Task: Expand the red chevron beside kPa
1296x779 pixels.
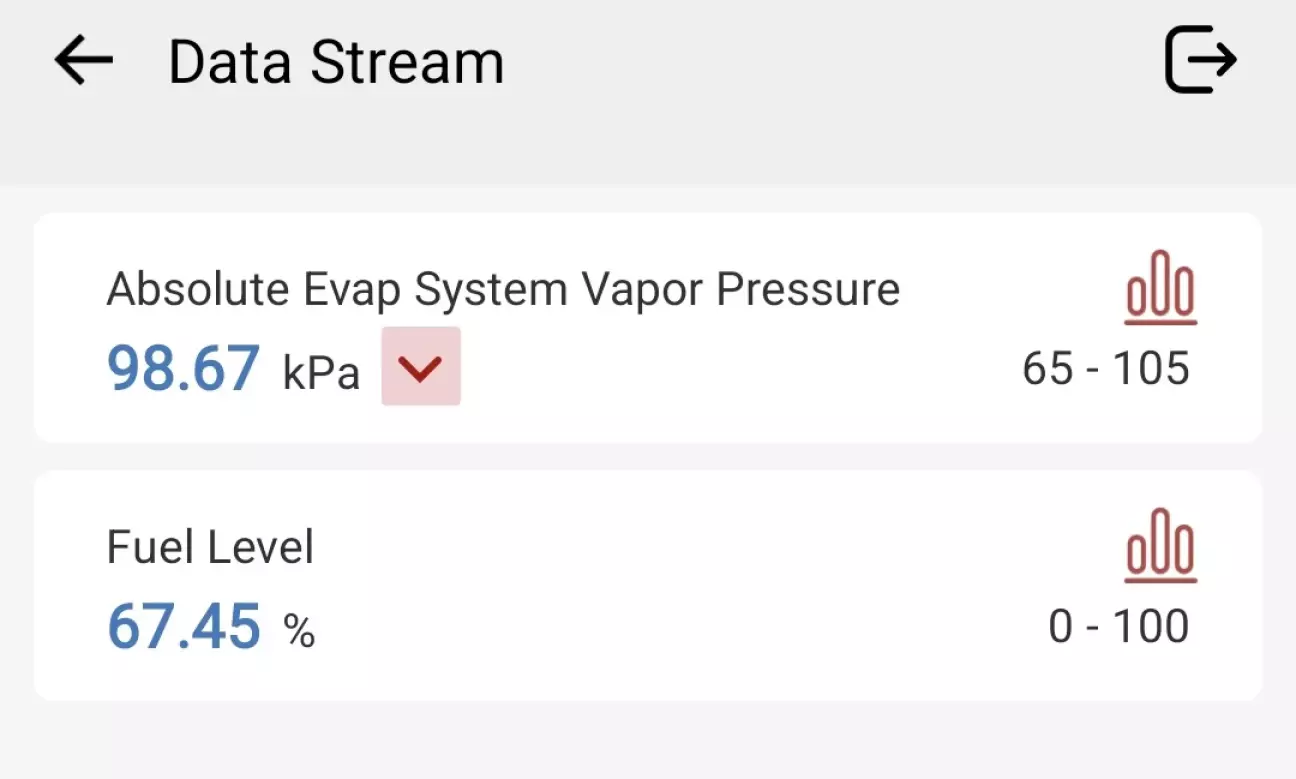Action: (421, 367)
